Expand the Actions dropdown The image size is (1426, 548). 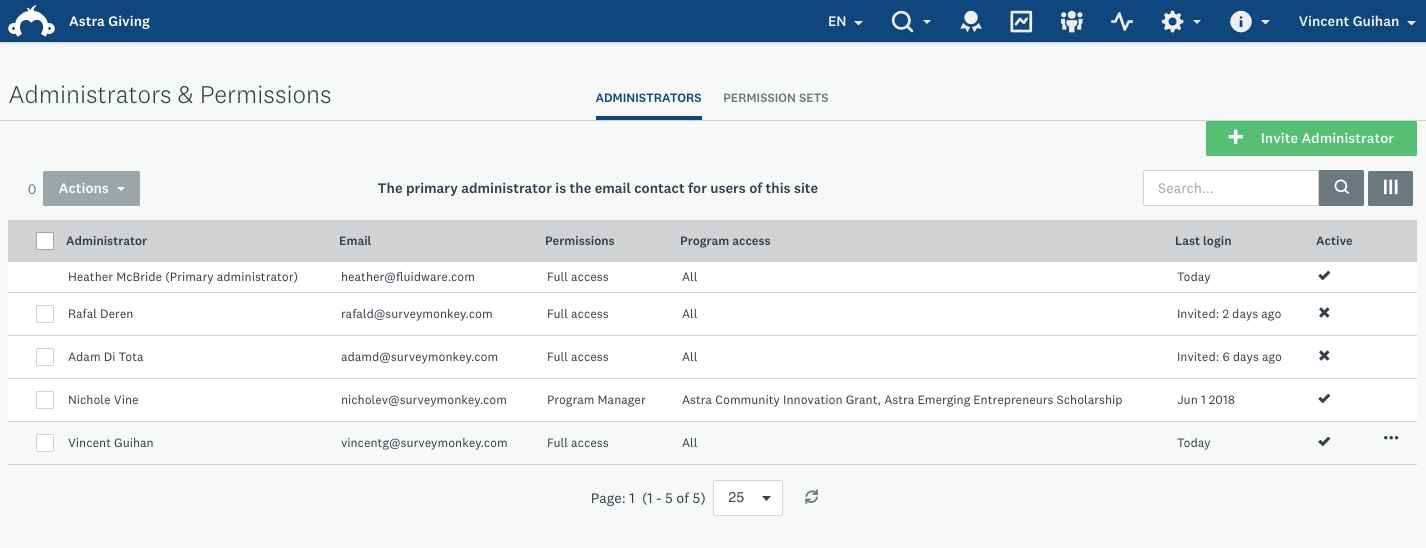pos(91,188)
